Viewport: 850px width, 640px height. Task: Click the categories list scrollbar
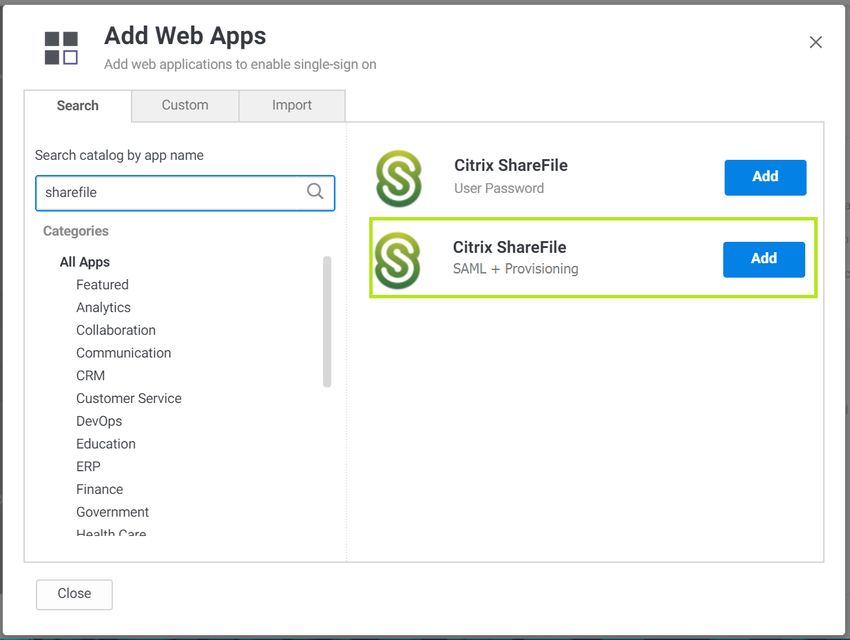click(x=327, y=321)
